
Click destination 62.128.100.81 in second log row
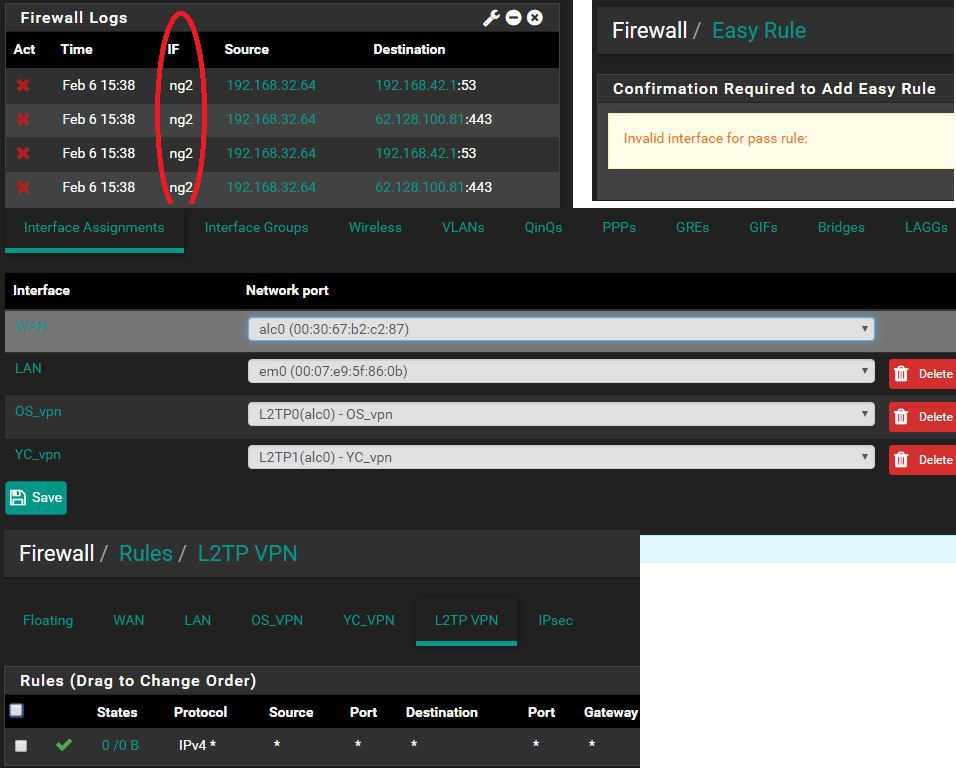(x=419, y=119)
